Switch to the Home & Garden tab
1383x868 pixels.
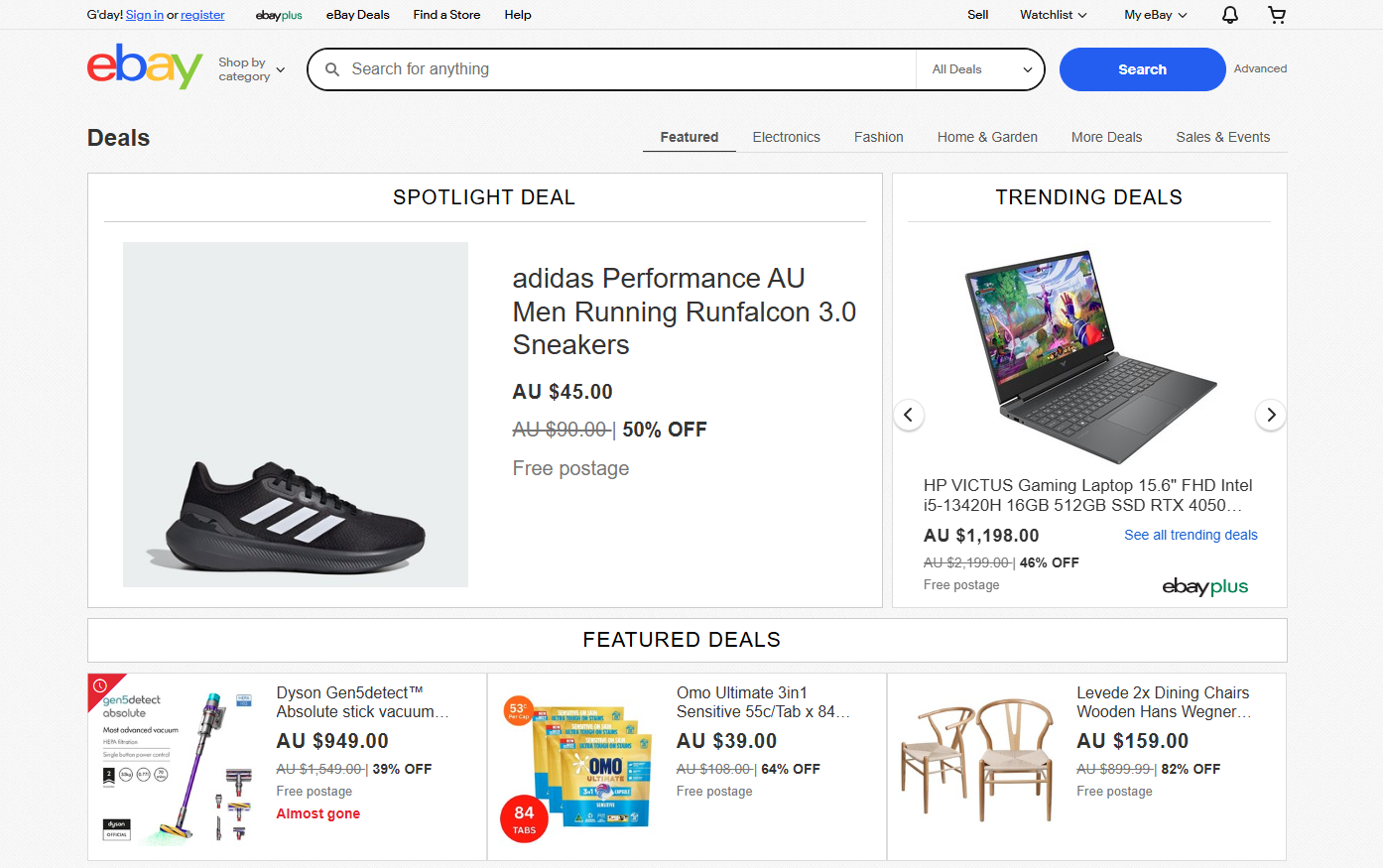(987, 137)
